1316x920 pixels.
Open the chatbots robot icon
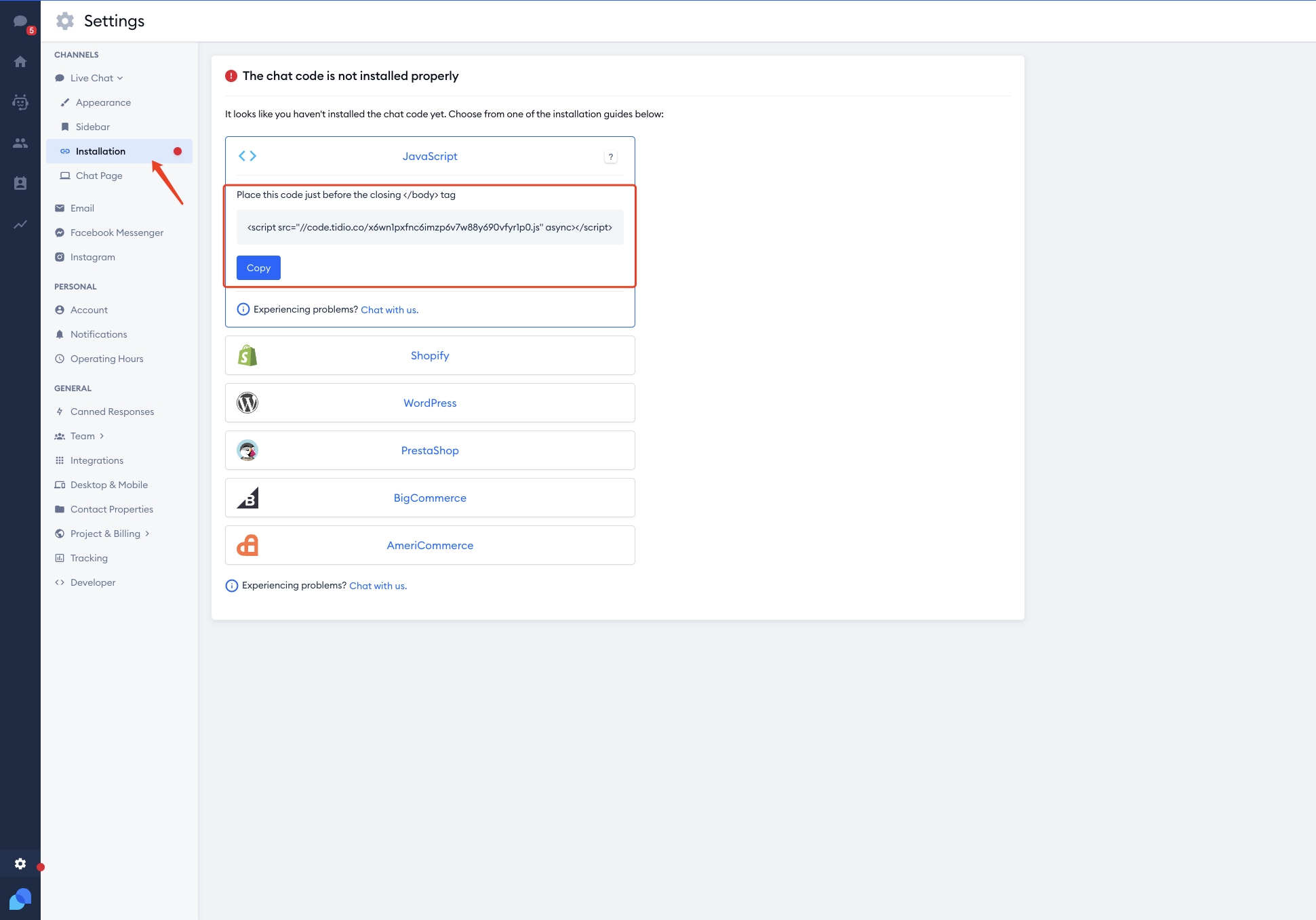coord(20,102)
